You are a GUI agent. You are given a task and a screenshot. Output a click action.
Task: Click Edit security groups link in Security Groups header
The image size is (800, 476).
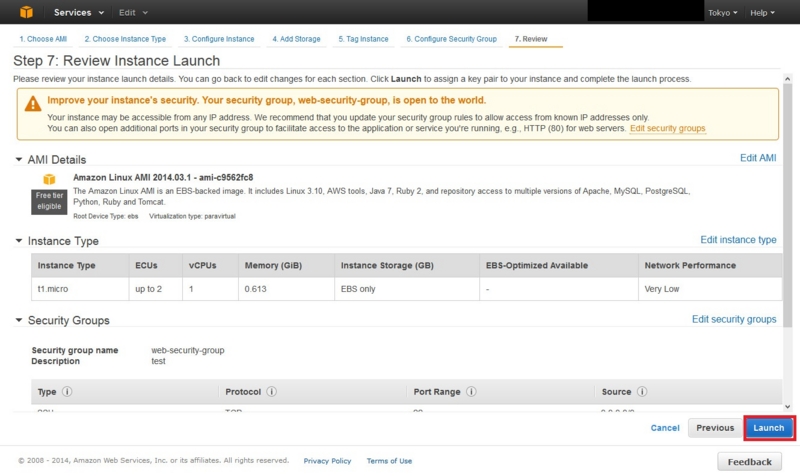734,319
